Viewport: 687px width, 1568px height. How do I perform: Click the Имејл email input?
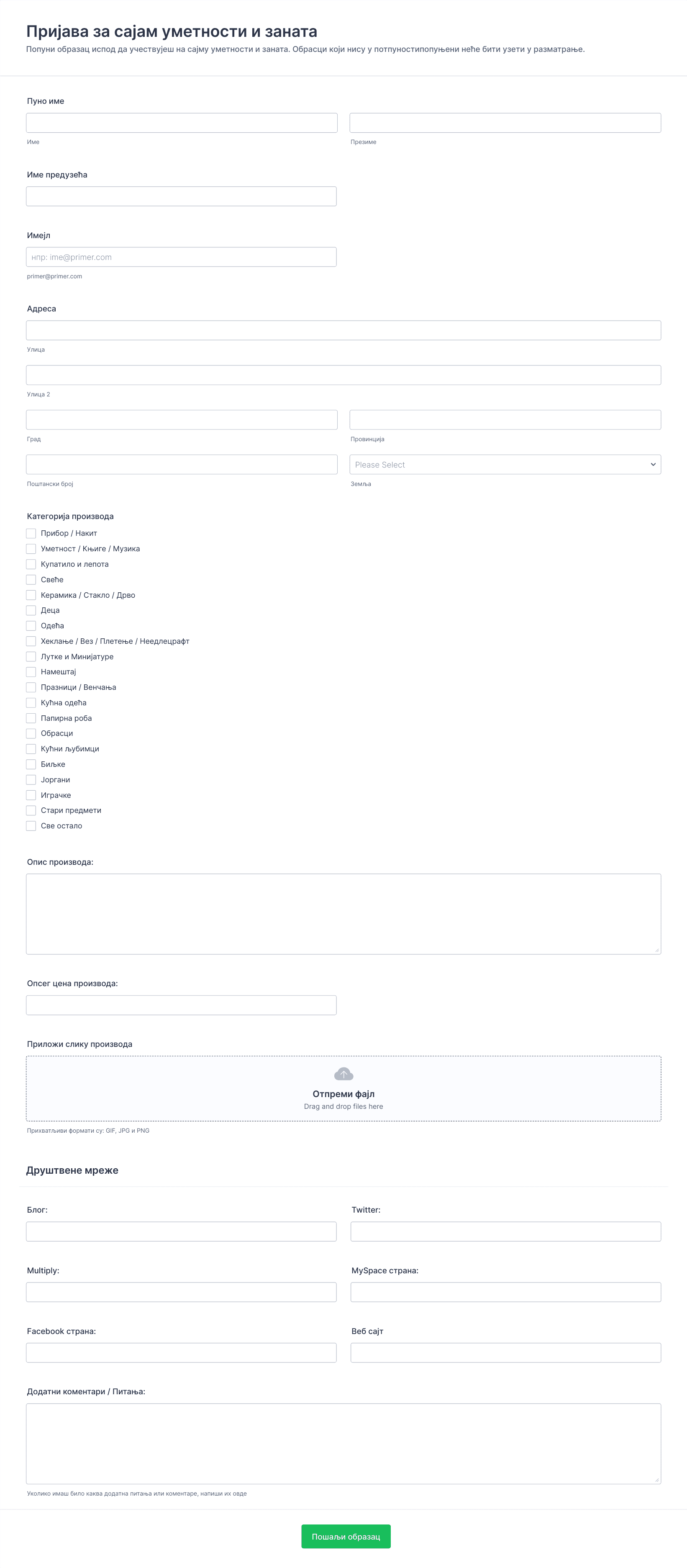click(x=181, y=257)
